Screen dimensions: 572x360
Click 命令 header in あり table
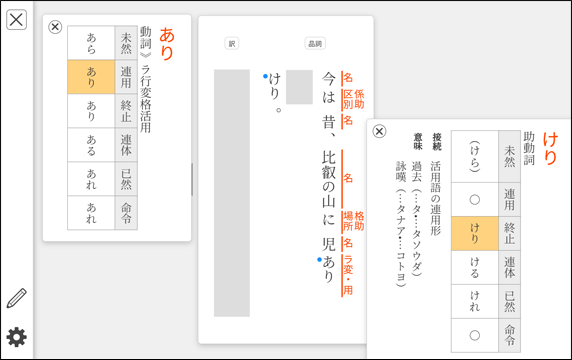[126, 213]
